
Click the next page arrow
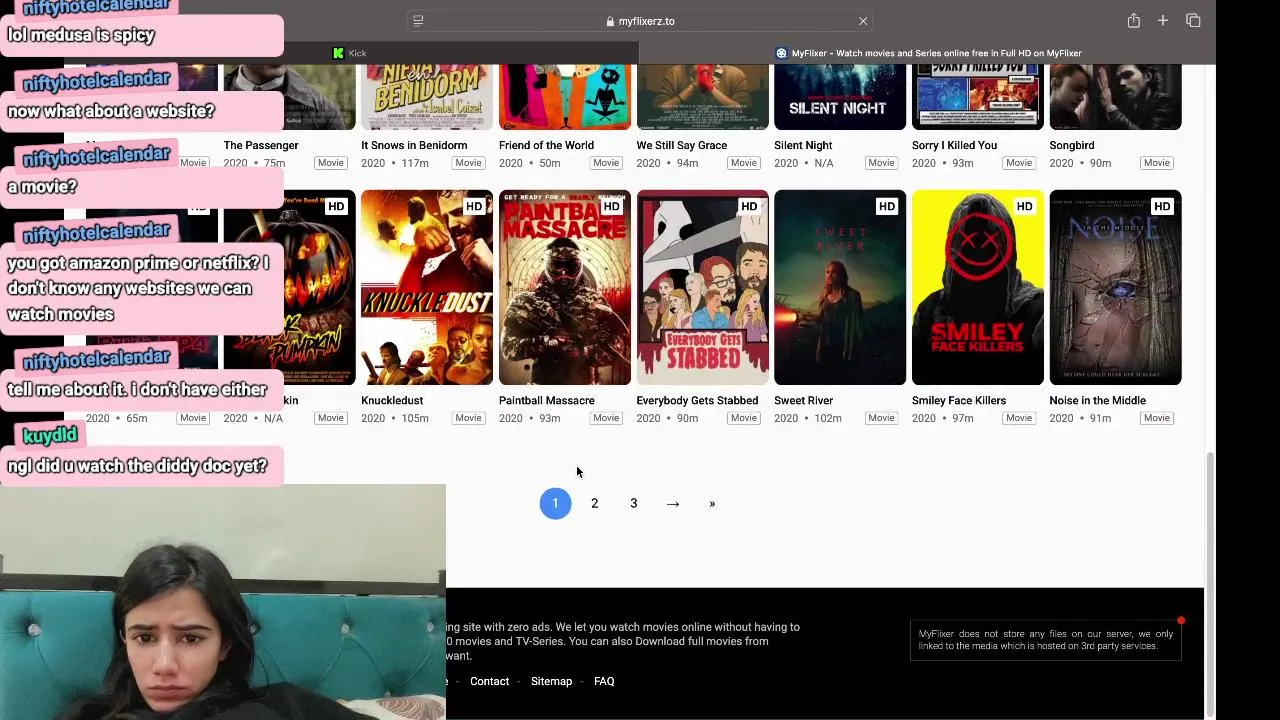[673, 503]
